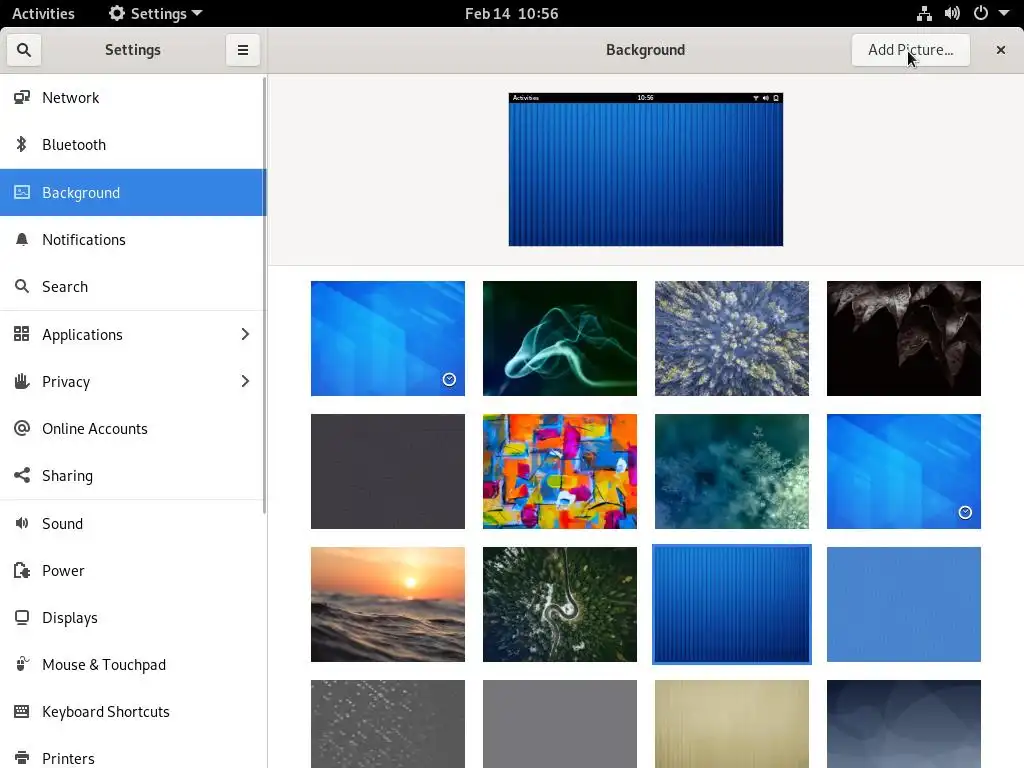Select the dark gray wallpaper thumbnail in second row
This screenshot has width=1024, height=768.
point(388,471)
